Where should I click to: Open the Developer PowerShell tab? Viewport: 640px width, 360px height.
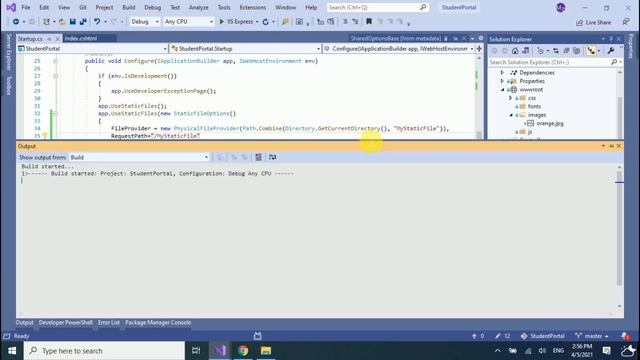click(66, 322)
